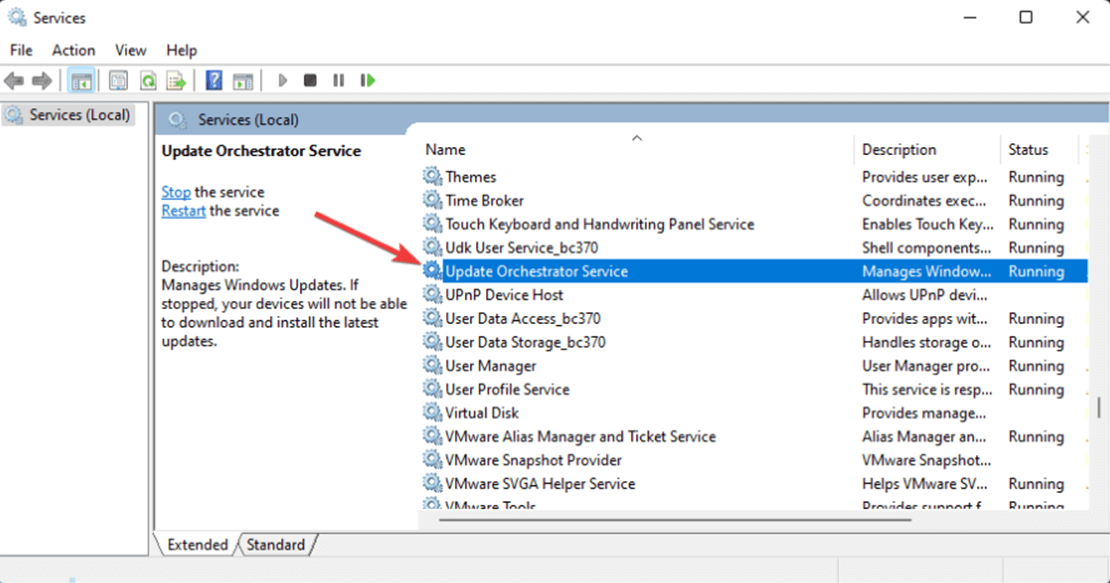Select Touch Keyboard and Handwriting Panel Service
Viewport: 1110px width, 583px height.
coord(600,224)
